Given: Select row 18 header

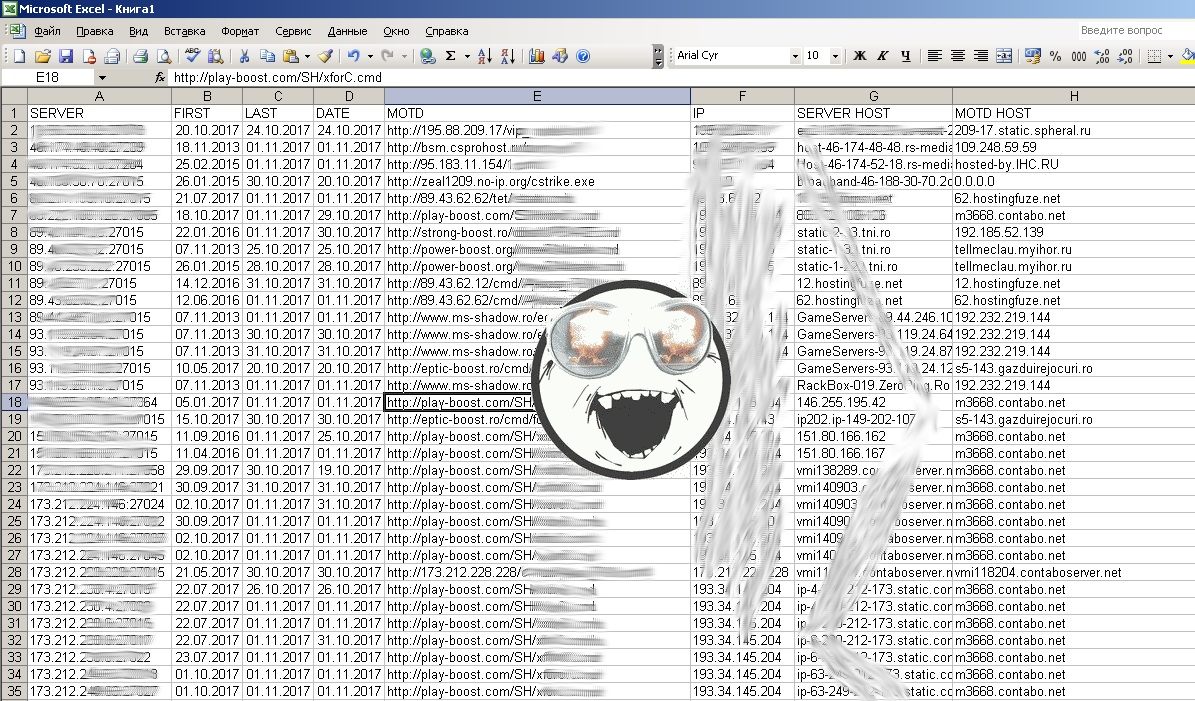Looking at the screenshot, I should point(14,402).
